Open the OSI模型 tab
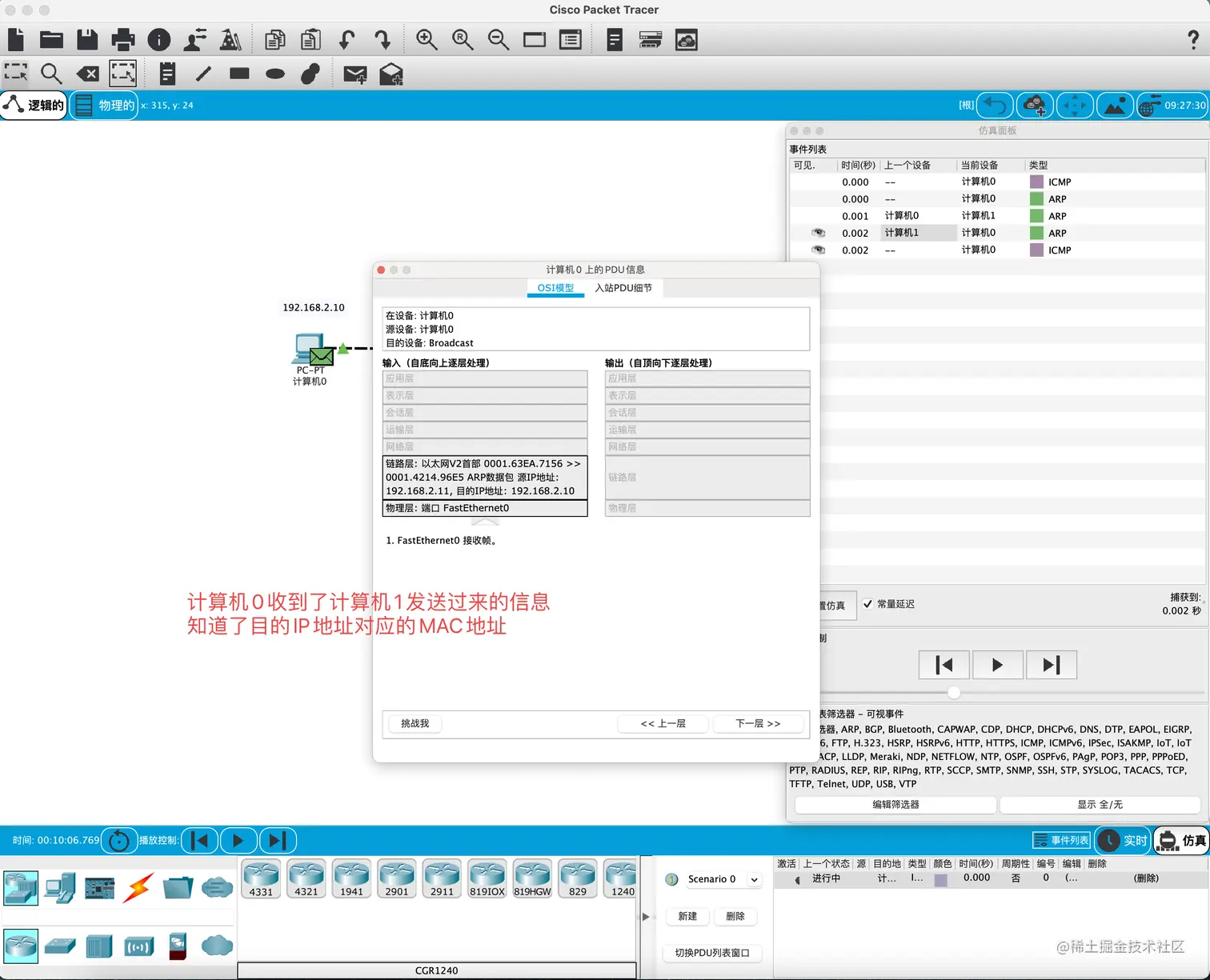The height and width of the screenshot is (980, 1210). [555, 288]
